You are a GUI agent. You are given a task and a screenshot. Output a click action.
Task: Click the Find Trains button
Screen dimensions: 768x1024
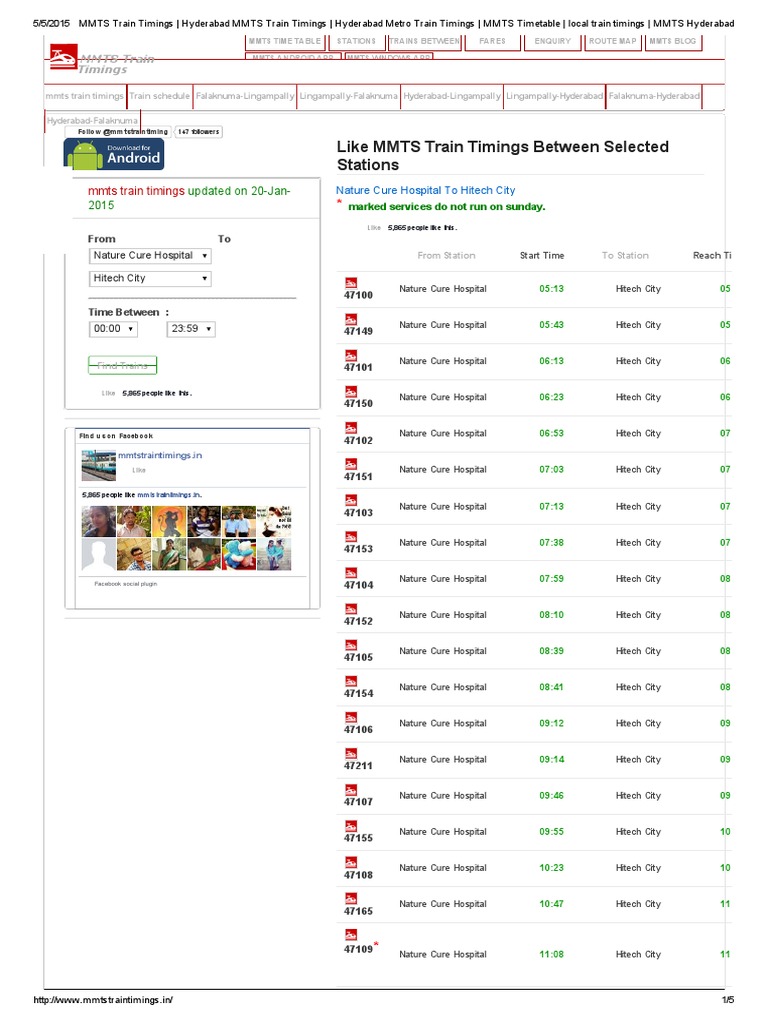click(123, 365)
